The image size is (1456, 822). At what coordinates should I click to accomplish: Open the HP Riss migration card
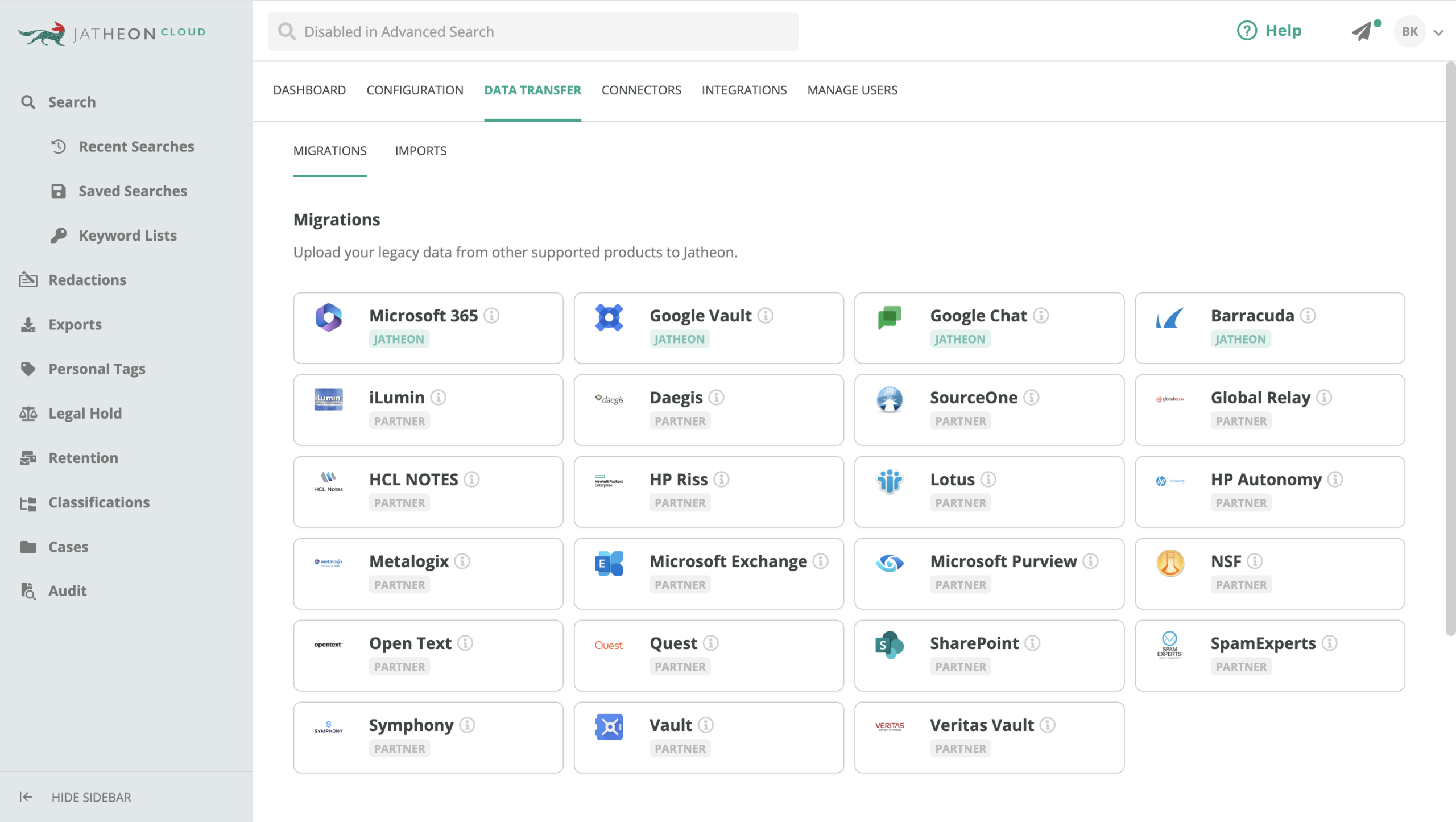(x=709, y=491)
